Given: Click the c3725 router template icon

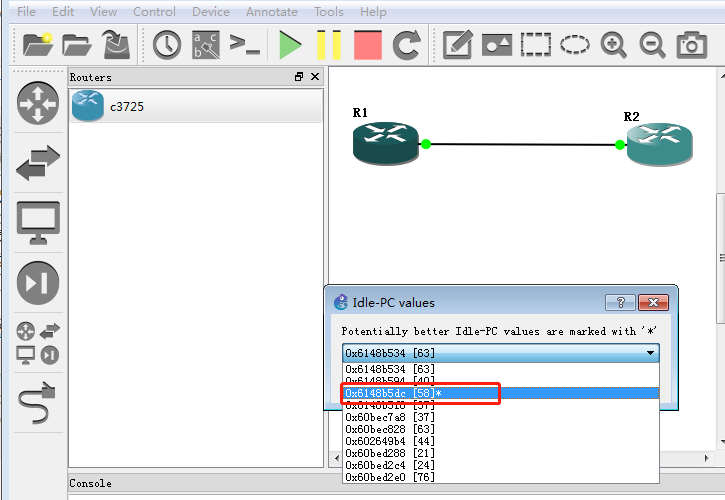Looking at the screenshot, I should pos(88,106).
